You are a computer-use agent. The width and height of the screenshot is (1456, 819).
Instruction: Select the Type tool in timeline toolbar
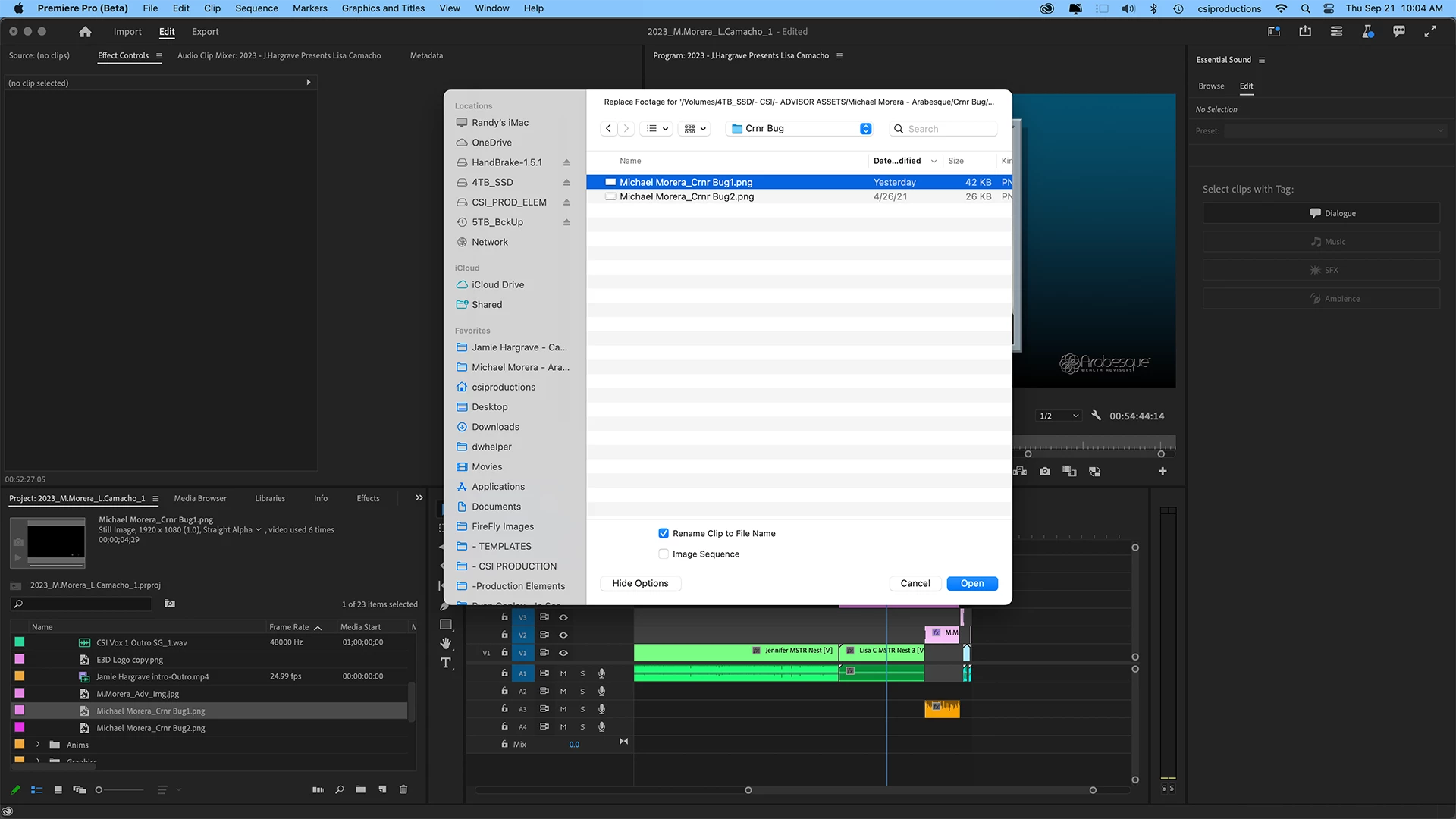coord(446,663)
